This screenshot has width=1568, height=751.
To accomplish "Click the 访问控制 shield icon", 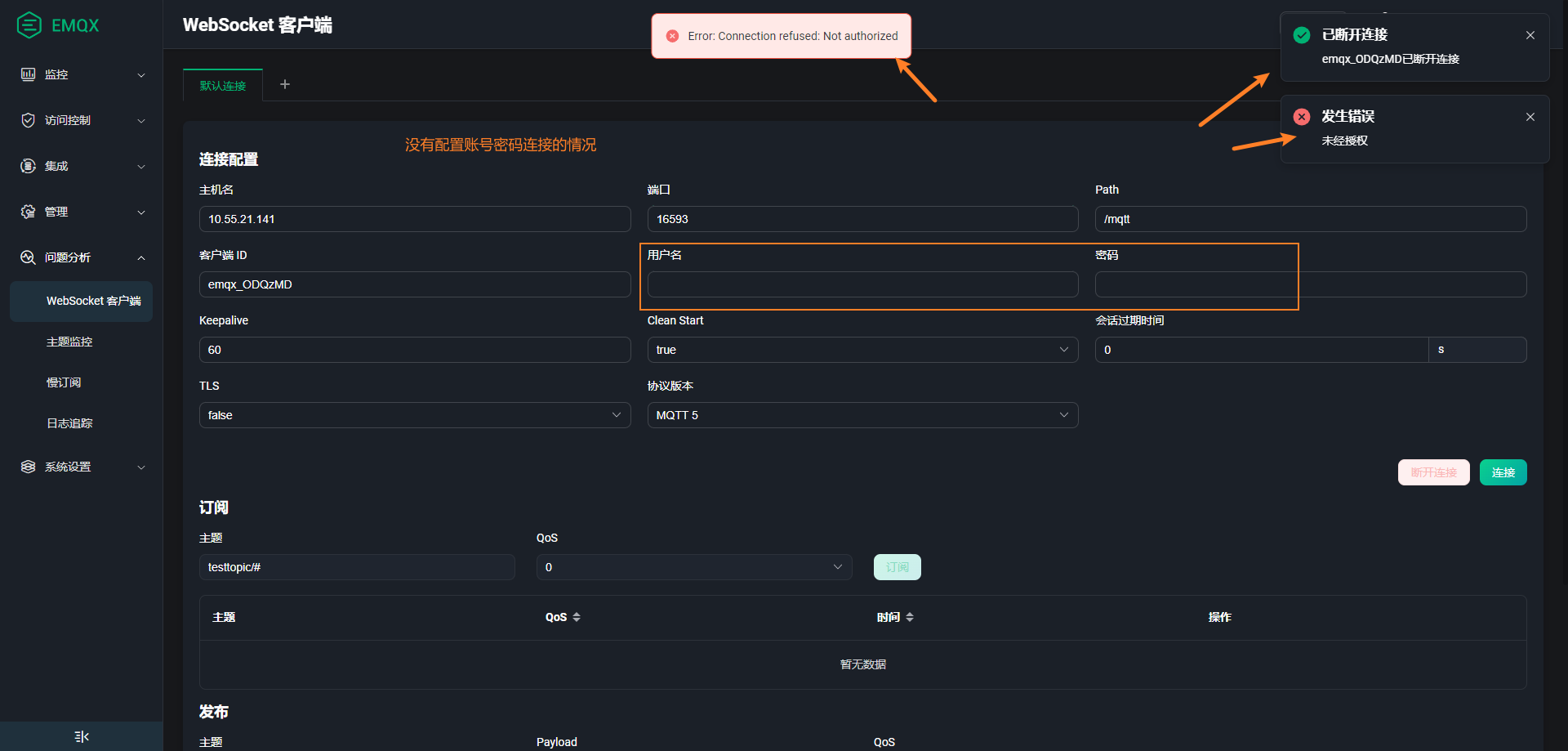I will pyautogui.click(x=28, y=120).
